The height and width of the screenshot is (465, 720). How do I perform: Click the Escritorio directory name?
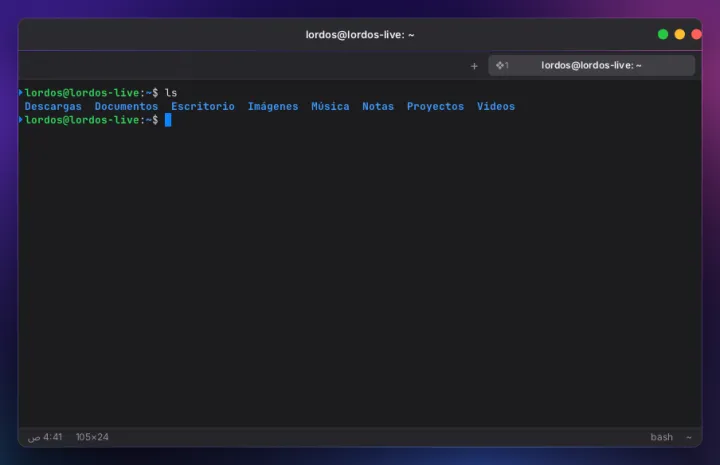203,106
